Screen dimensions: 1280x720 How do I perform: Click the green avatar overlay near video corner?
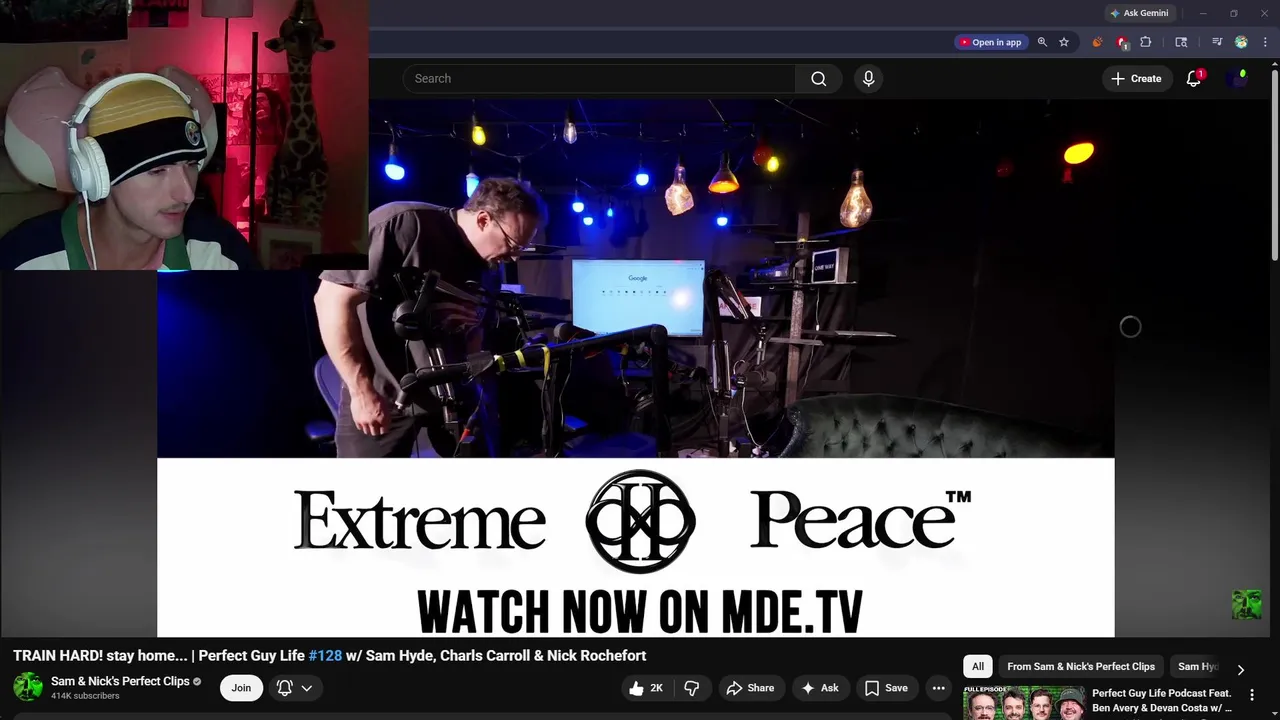(1246, 604)
